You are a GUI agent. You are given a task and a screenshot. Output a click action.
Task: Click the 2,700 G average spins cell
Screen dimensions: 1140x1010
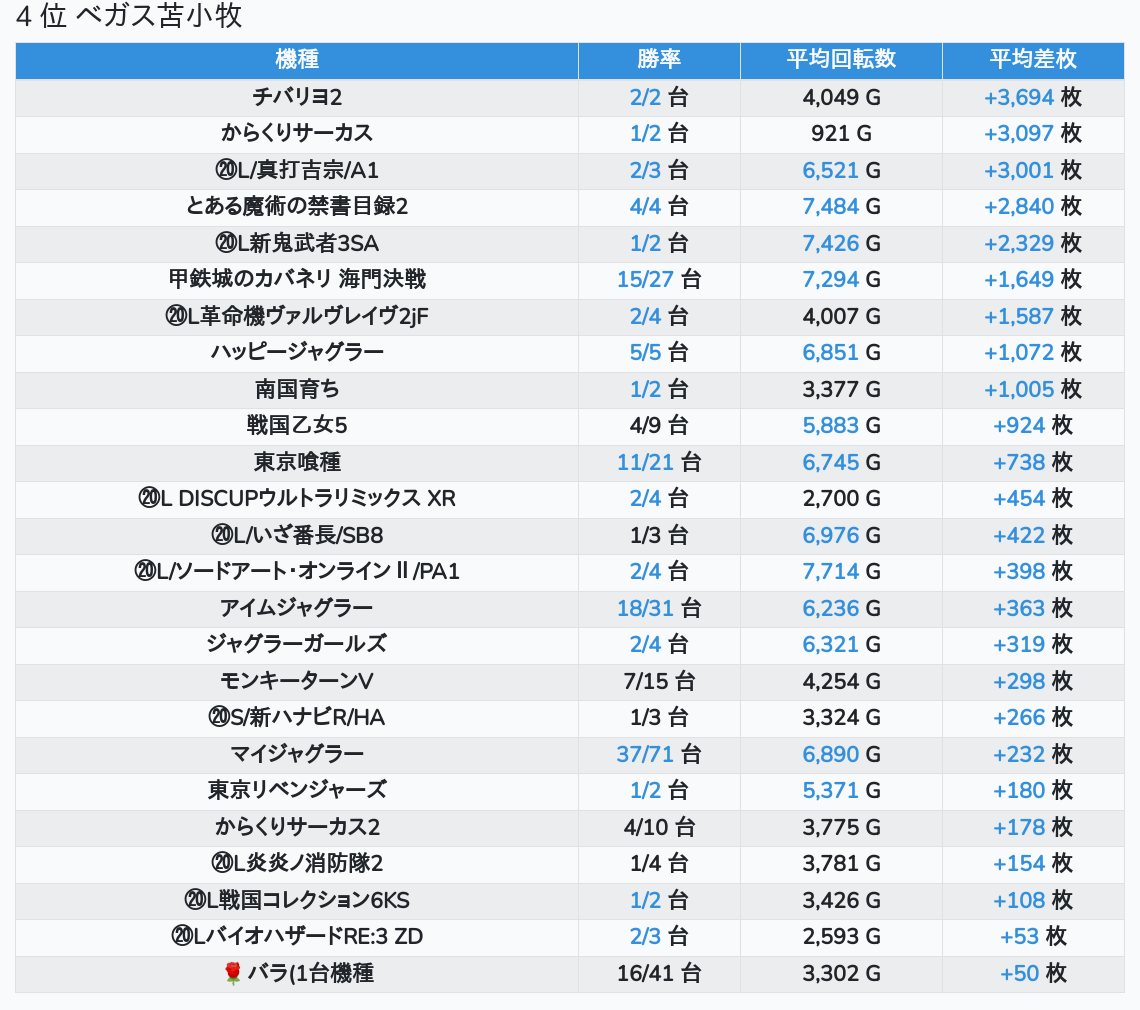pyautogui.click(x=841, y=499)
